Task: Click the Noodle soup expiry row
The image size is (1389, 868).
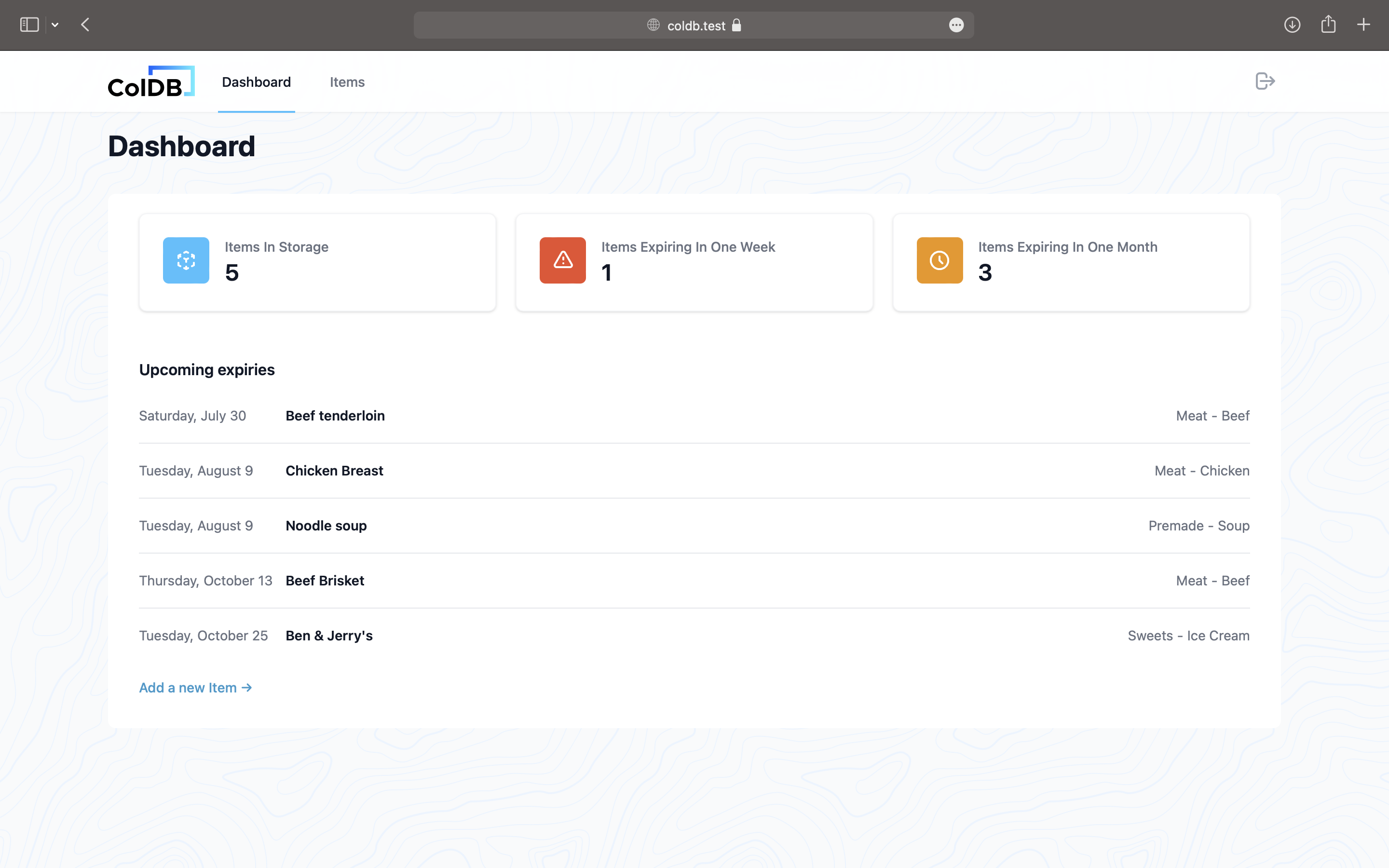Action: coord(694,525)
